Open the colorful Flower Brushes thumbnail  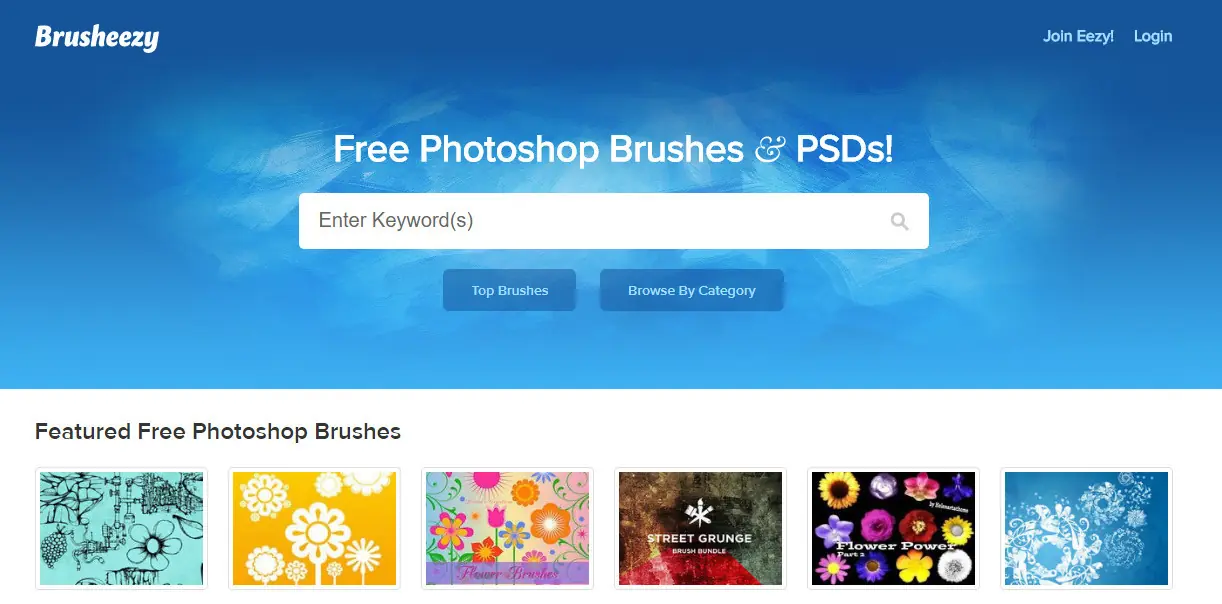(507, 529)
